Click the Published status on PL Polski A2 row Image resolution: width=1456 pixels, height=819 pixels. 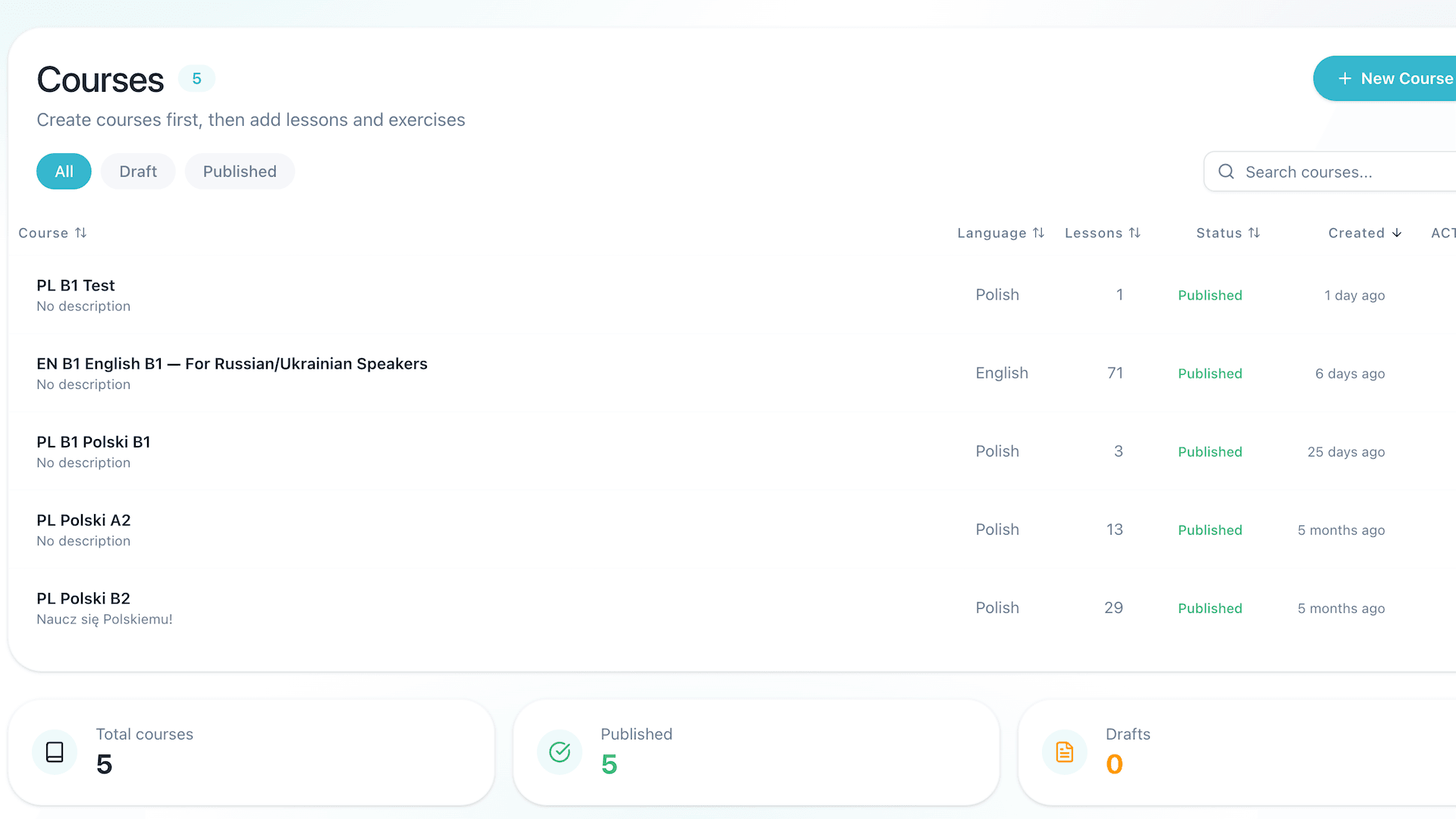(x=1210, y=529)
